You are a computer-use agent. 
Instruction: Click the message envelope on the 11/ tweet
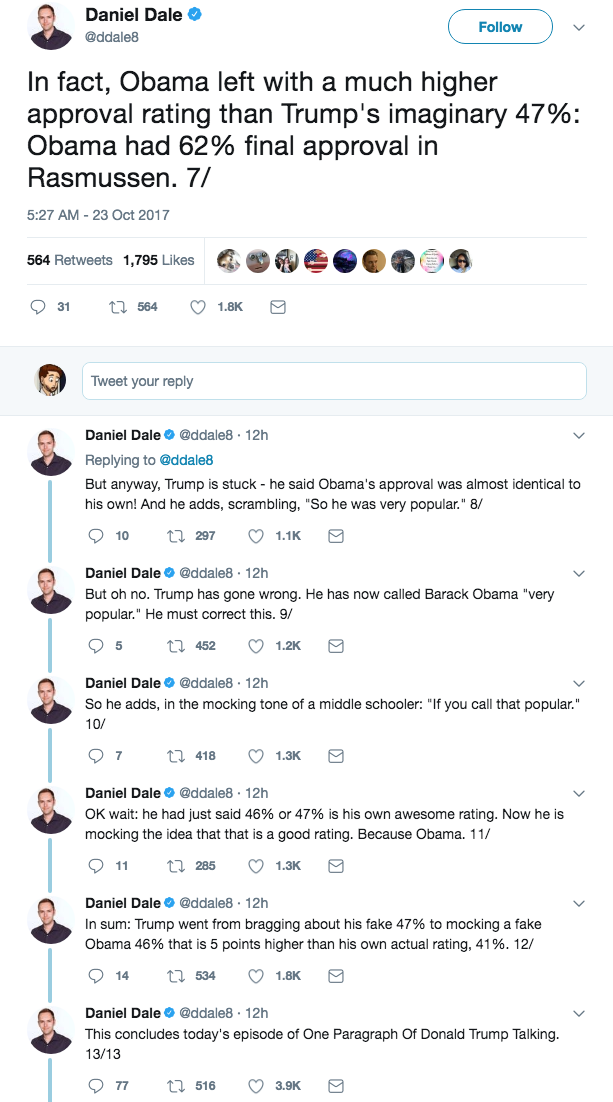[336, 866]
